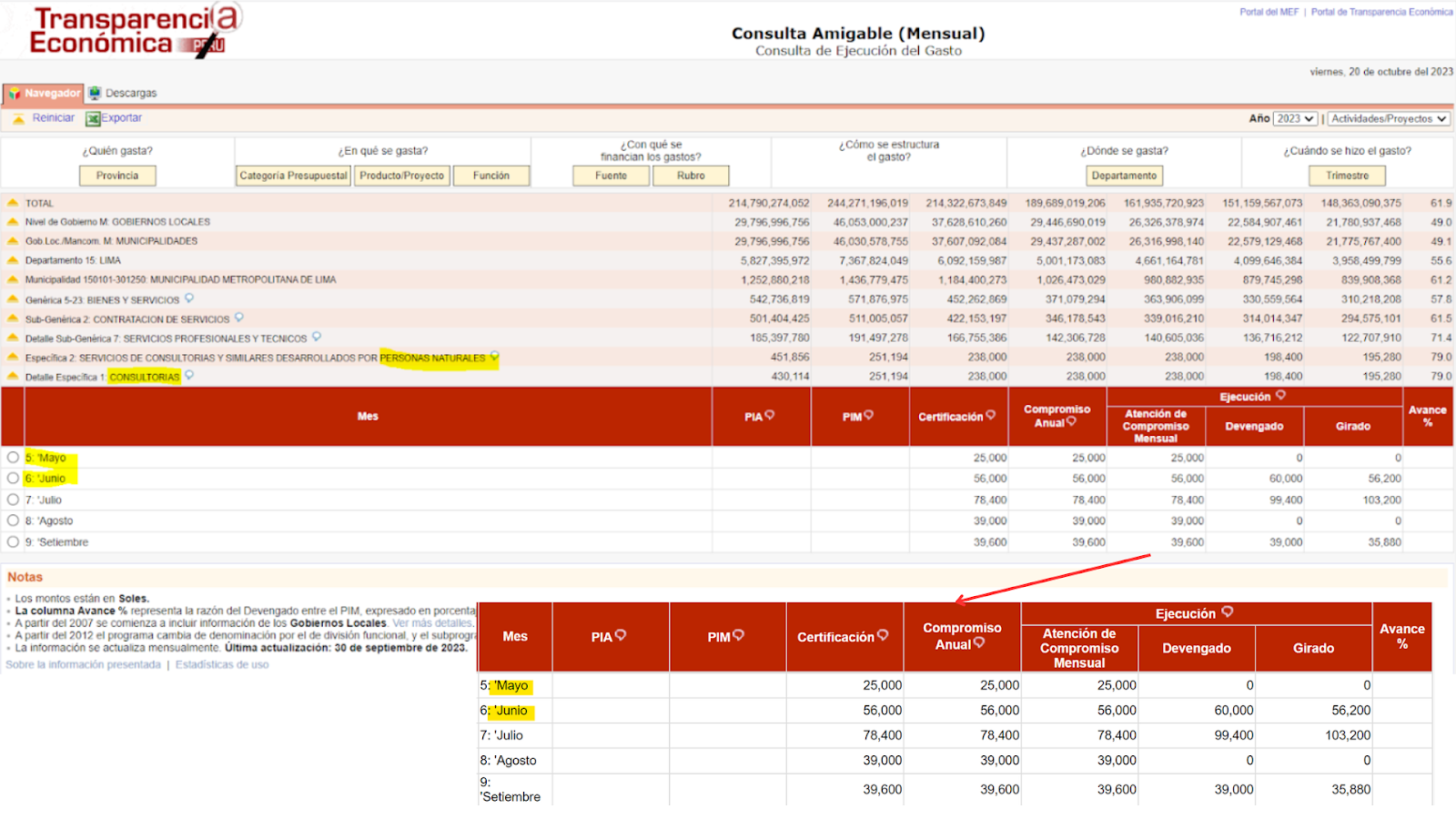Screen dimensions: 1456x819
Task: Open the Portal del MEF link
Action: 1269,12
